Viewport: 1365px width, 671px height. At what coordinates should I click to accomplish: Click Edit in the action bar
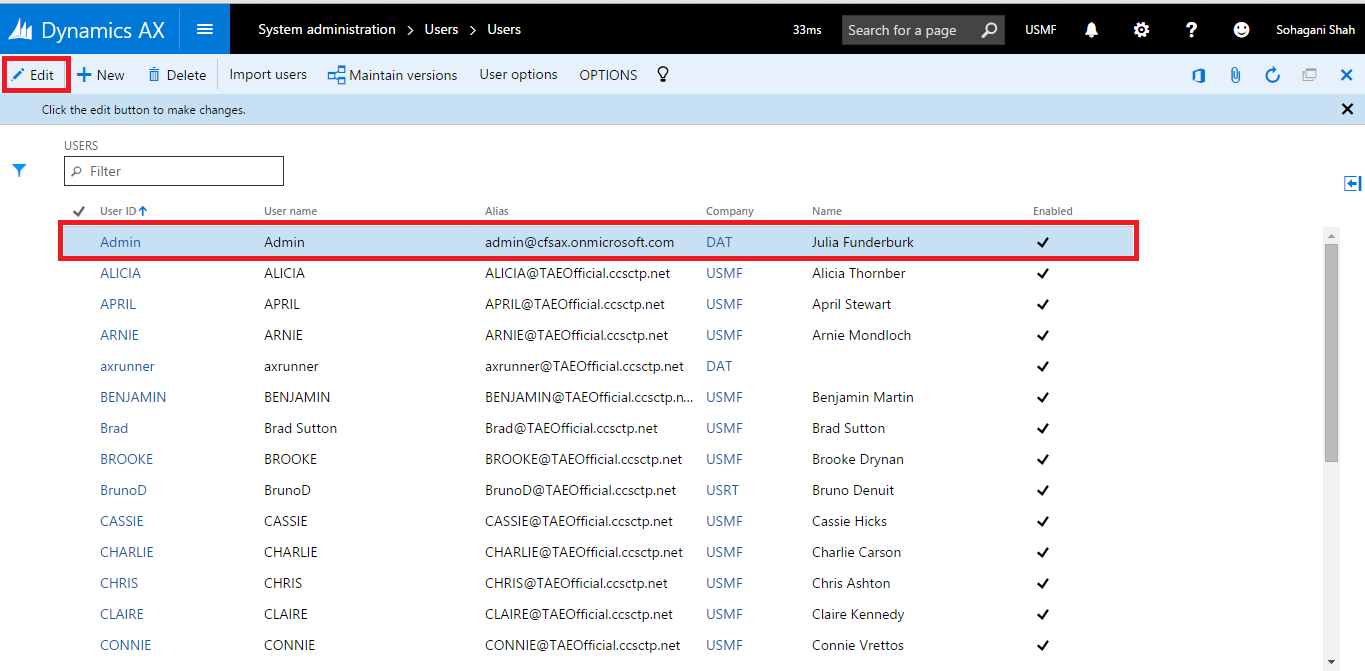pyautogui.click(x=34, y=75)
